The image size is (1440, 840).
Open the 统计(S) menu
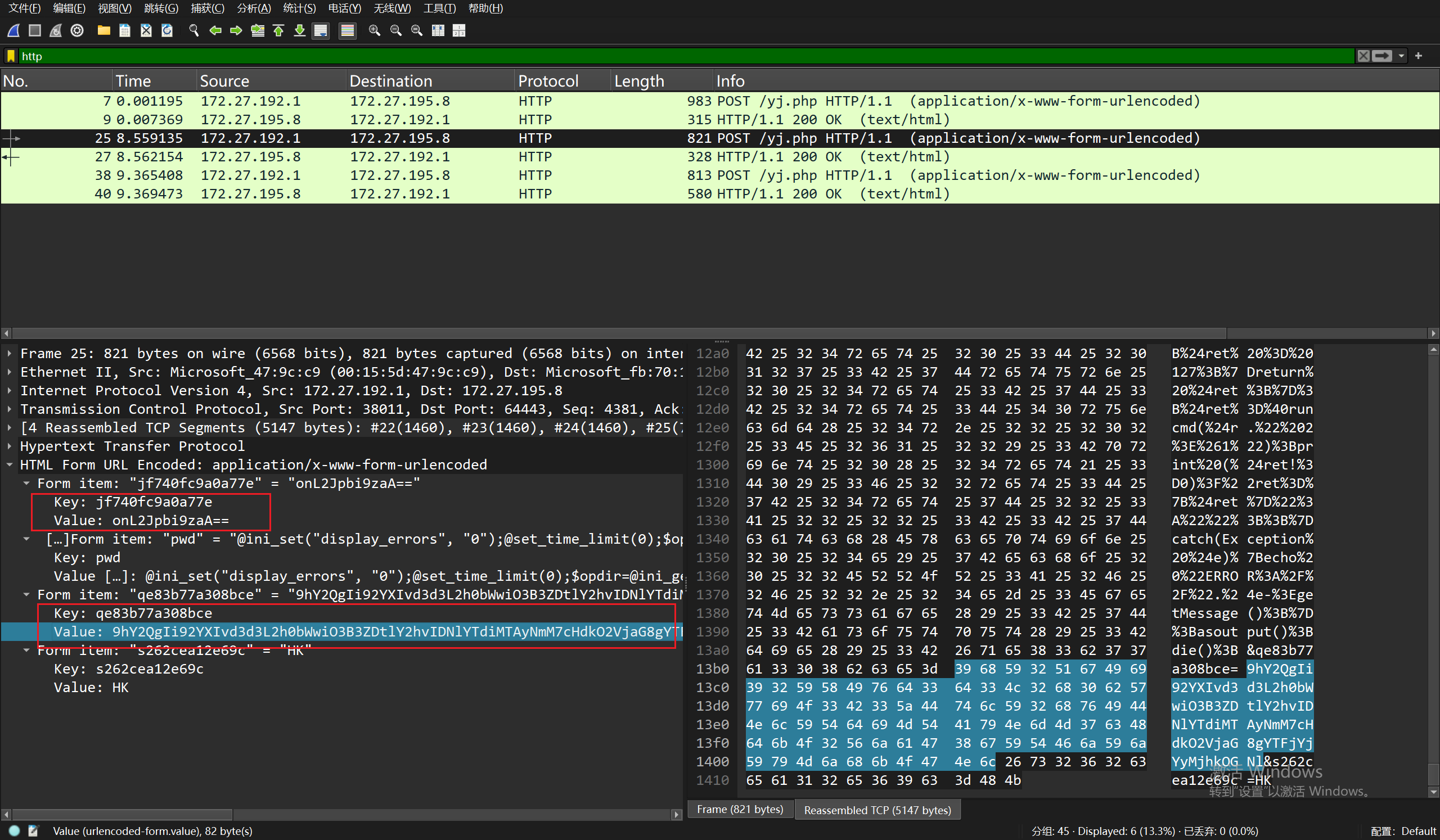tap(299, 8)
